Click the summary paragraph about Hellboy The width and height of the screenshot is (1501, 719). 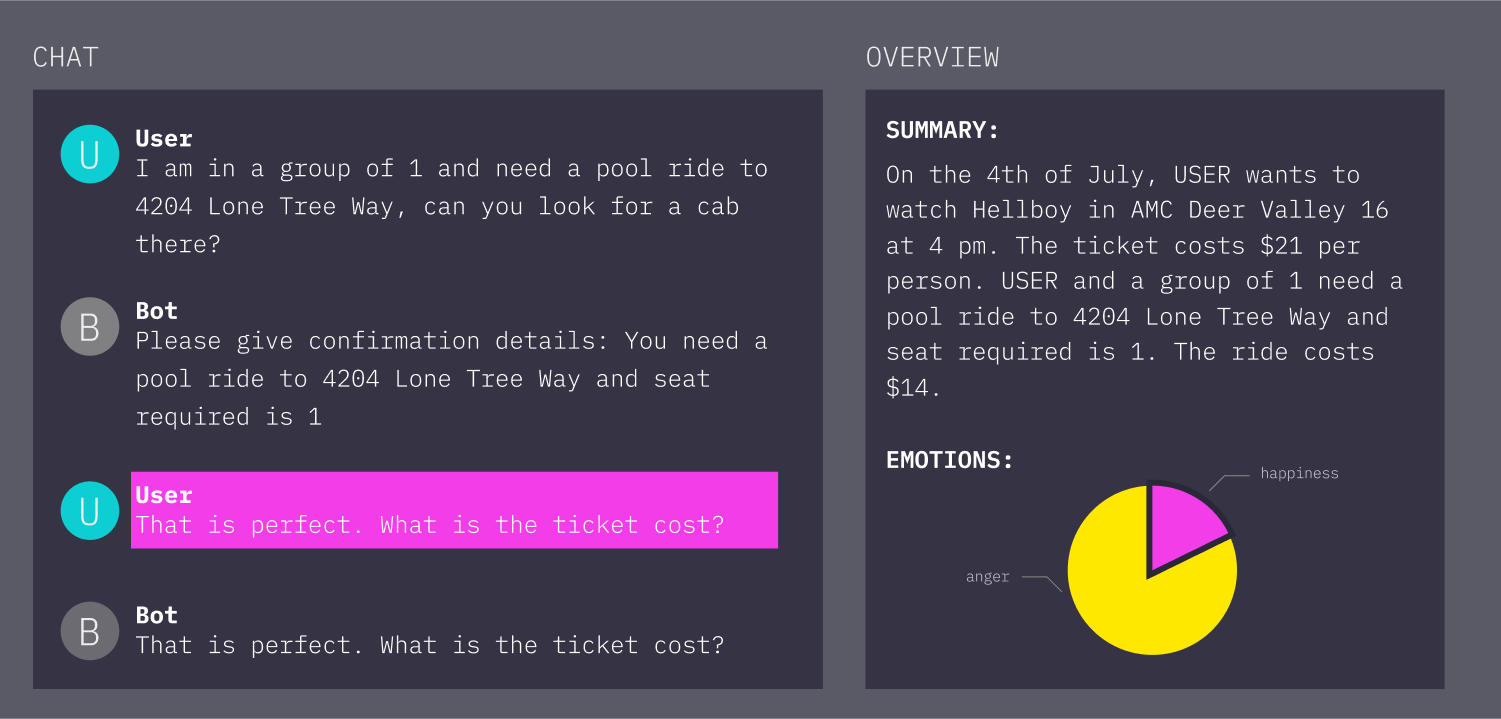1144,281
